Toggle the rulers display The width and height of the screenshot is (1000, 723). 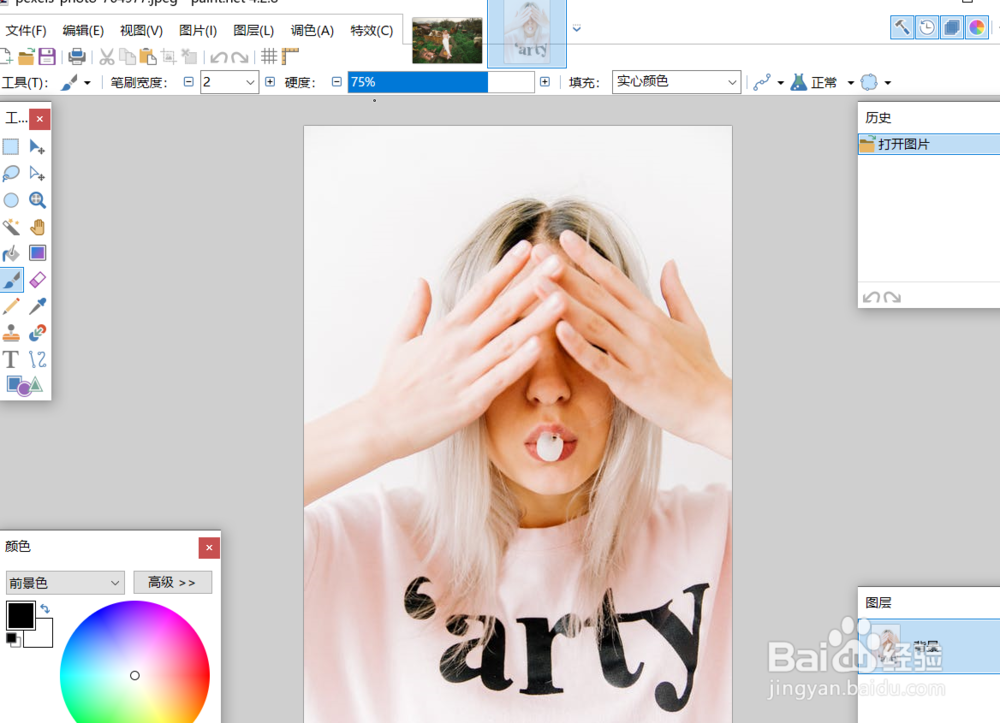click(290, 57)
